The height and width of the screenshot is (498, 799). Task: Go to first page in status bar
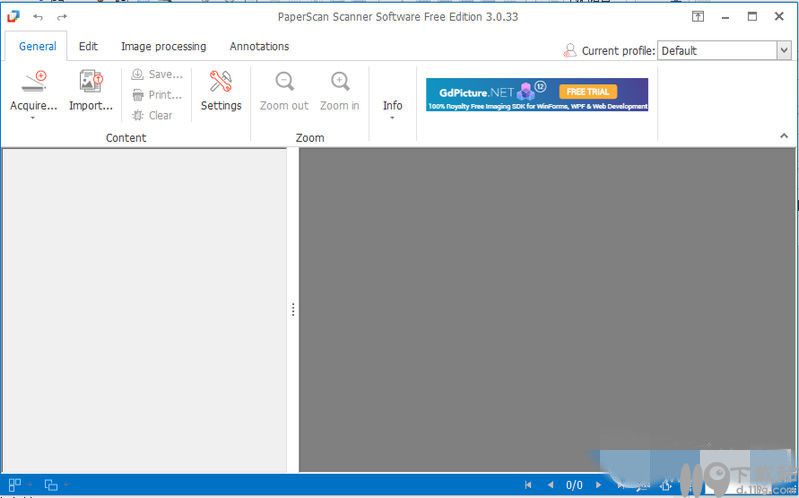coord(528,485)
